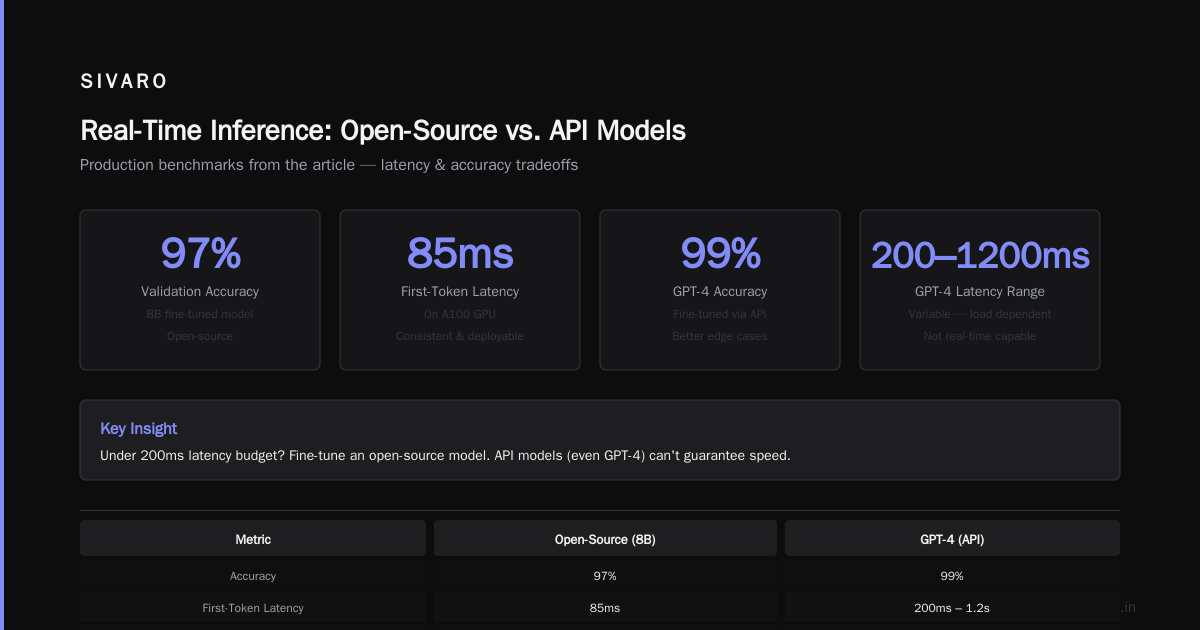This screenshot has height=630, width=1200.
Task: Select the Metric column header
Action: point(253,539)
